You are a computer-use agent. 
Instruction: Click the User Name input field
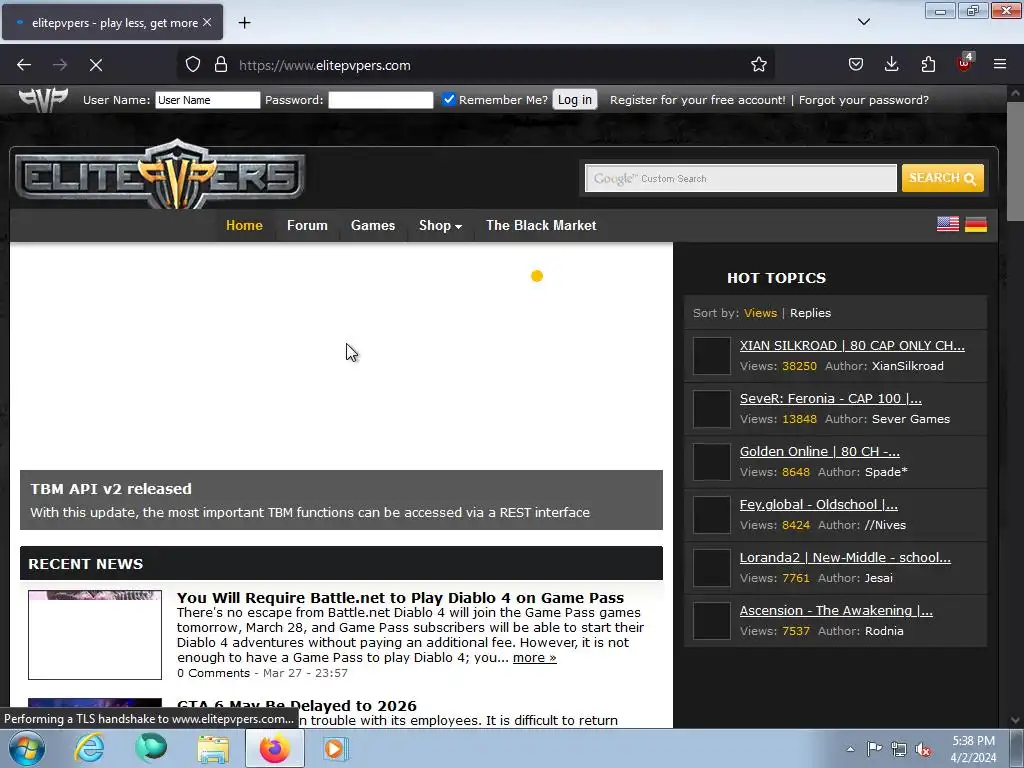207,100
